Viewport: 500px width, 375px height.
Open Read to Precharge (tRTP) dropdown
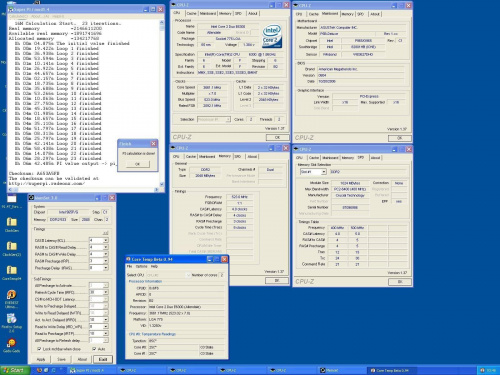coord(106,333)
